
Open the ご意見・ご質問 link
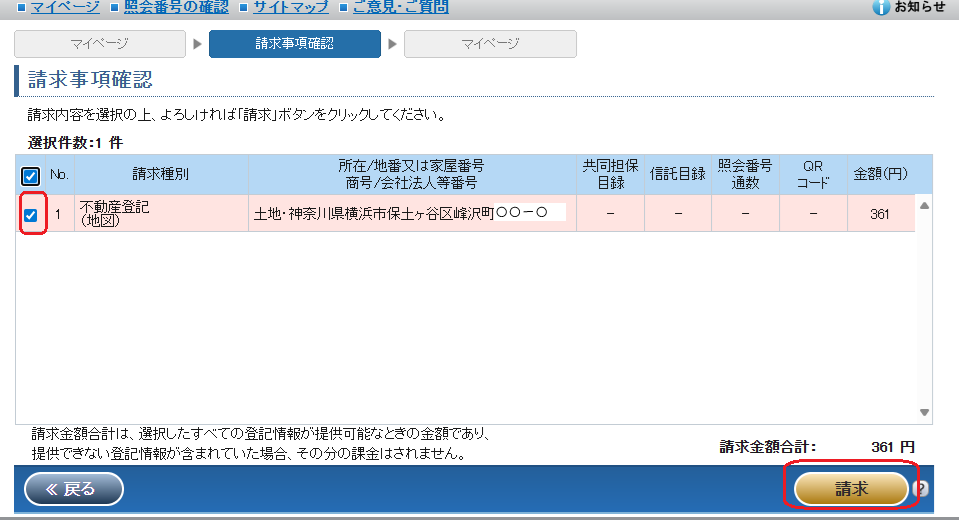tap(400, 7)
